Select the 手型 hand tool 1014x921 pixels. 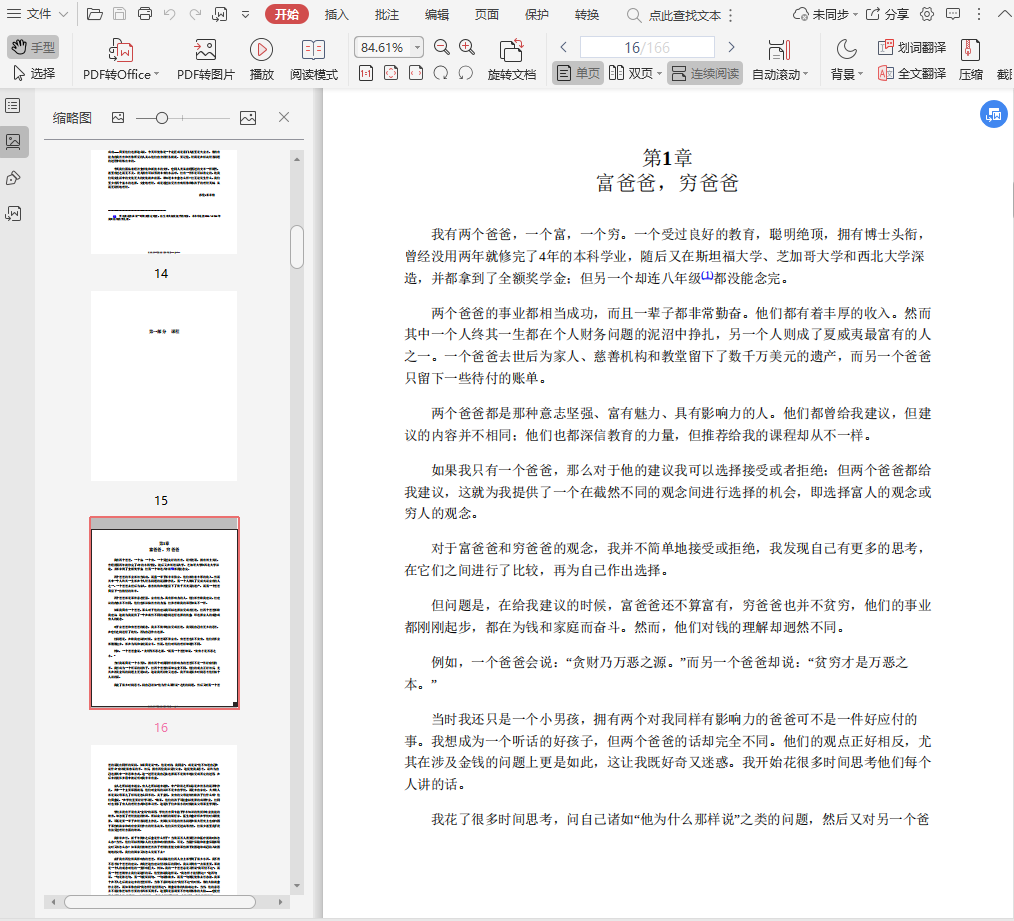pyautogui.click(x=33, y=47)
